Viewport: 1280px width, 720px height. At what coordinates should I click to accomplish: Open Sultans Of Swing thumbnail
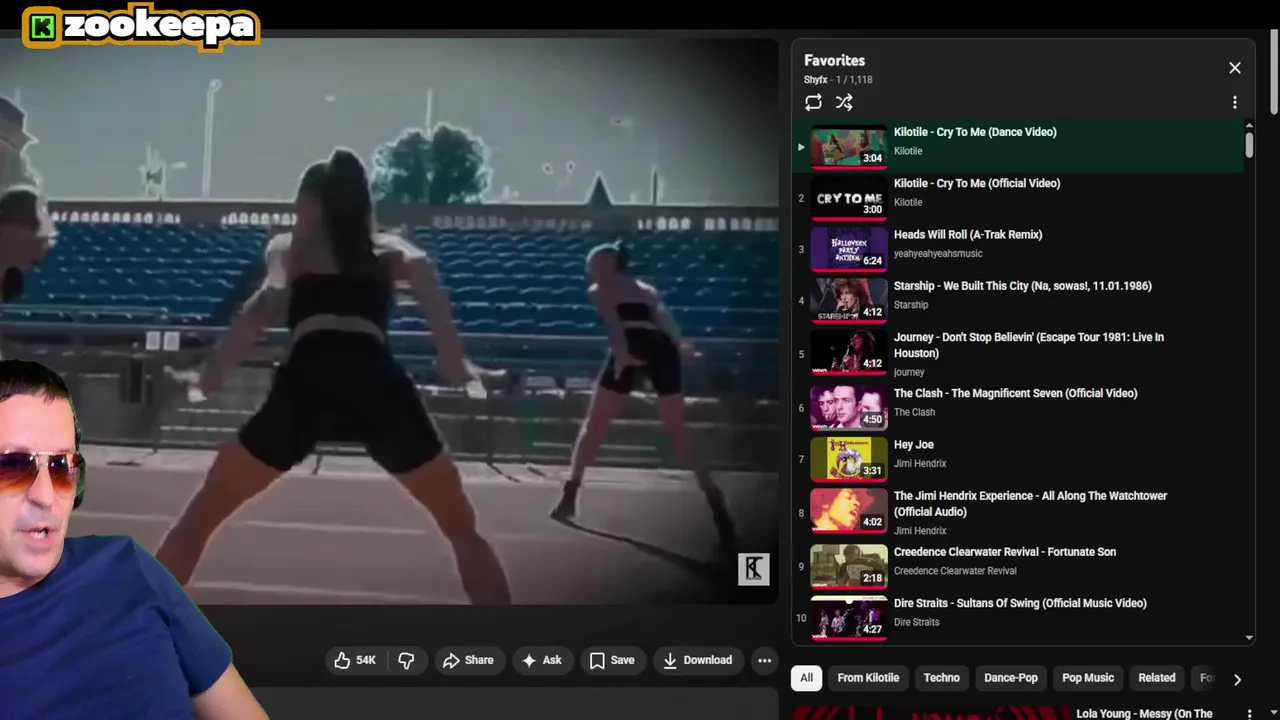pos(848,617)
